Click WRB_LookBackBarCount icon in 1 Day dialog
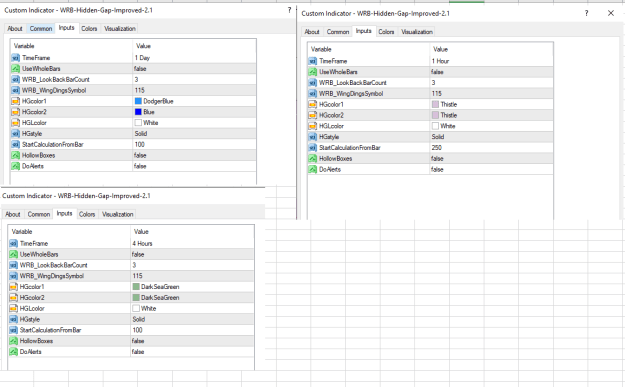This screenshot has width=625, height=387. point(16,79)
